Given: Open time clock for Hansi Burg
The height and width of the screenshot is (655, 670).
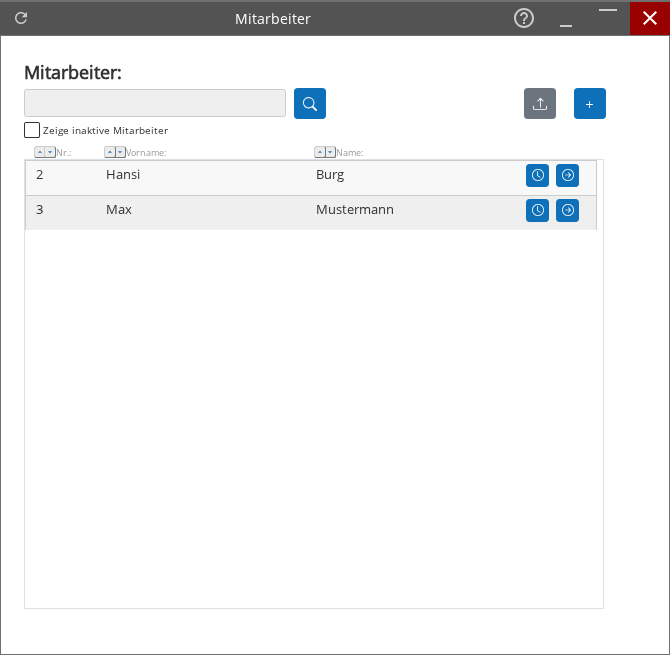Looking at the screenshot, I should (537, 176).
